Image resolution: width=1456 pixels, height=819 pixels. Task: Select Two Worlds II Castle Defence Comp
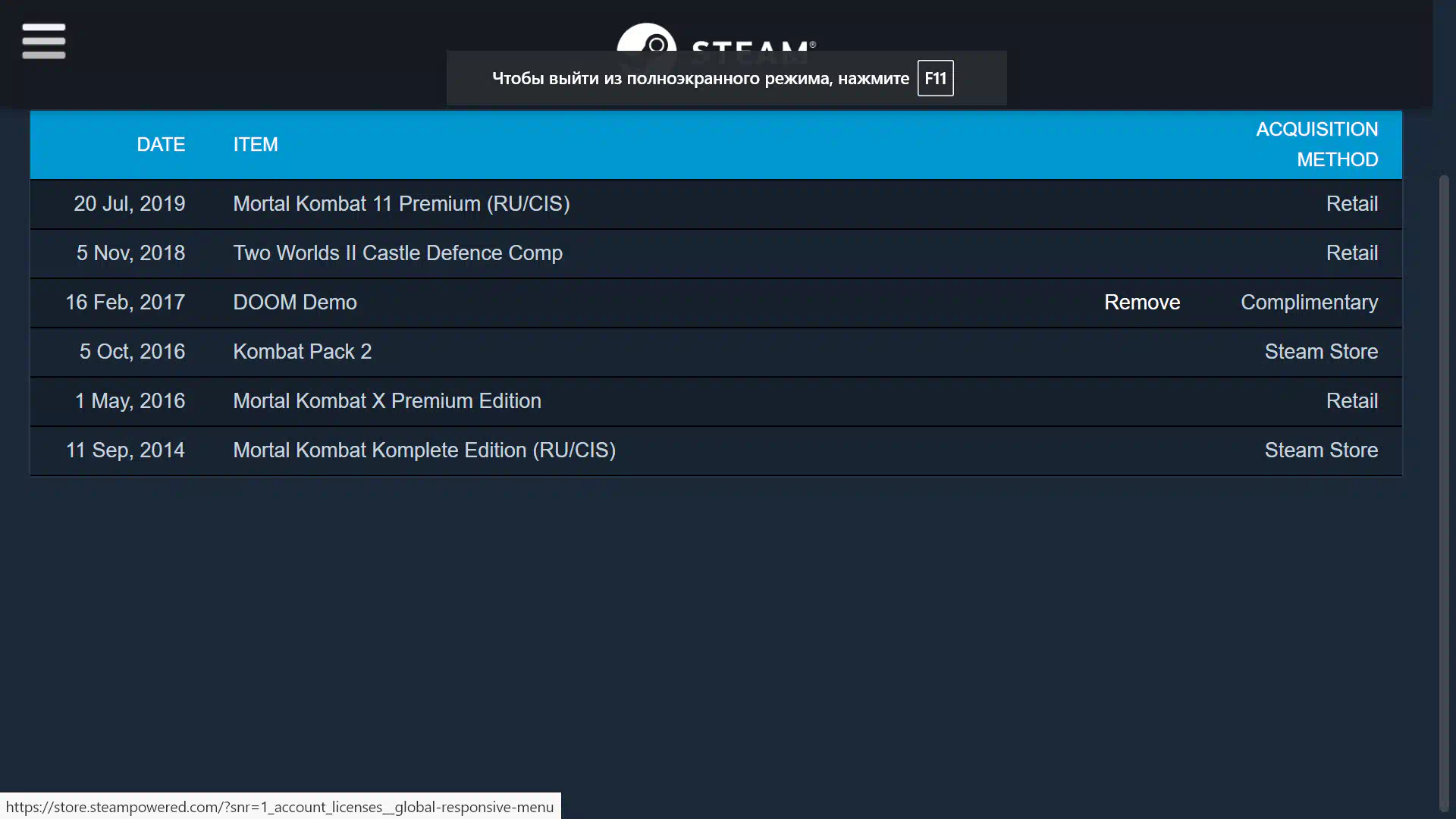tap(397, 253)
